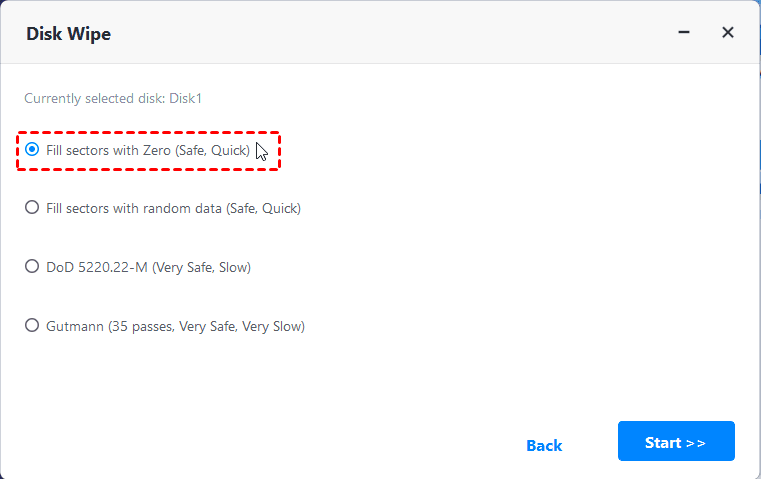Click the Start >> button

(676, 442)
